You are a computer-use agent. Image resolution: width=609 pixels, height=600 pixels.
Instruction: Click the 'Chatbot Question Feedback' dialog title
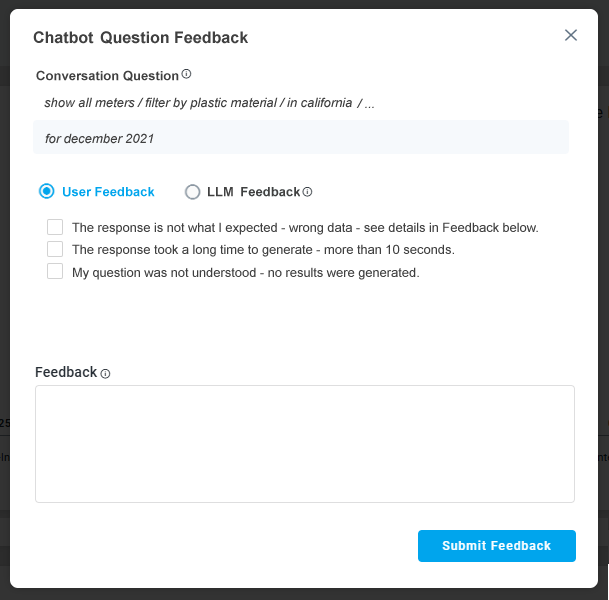140,38
